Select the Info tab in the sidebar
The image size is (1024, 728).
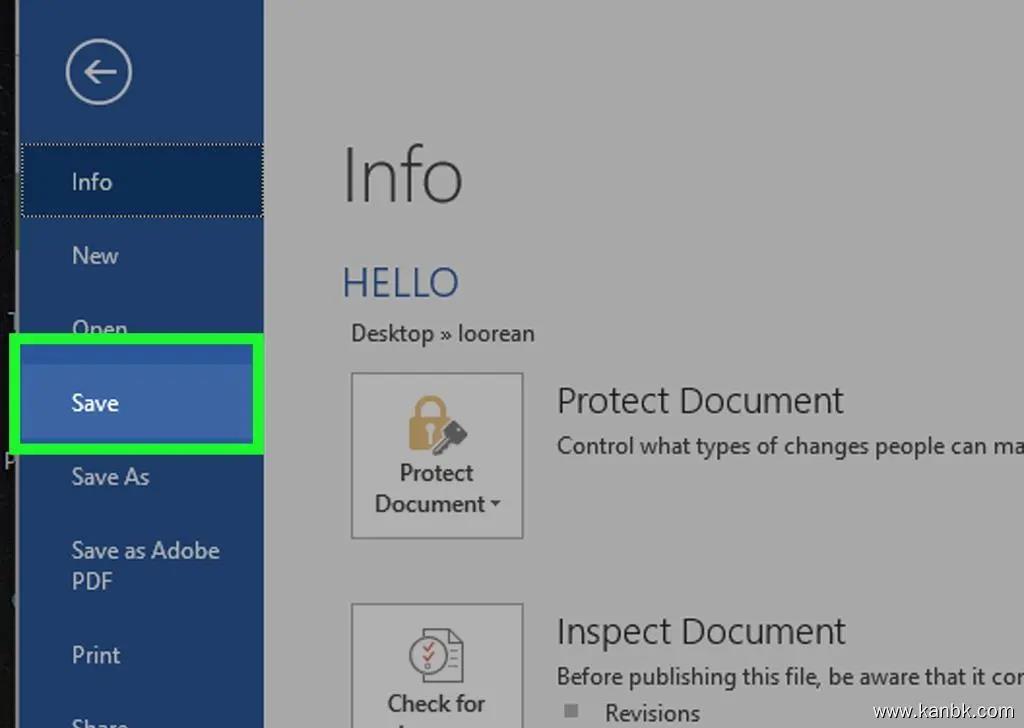click(x=92, y=182)
